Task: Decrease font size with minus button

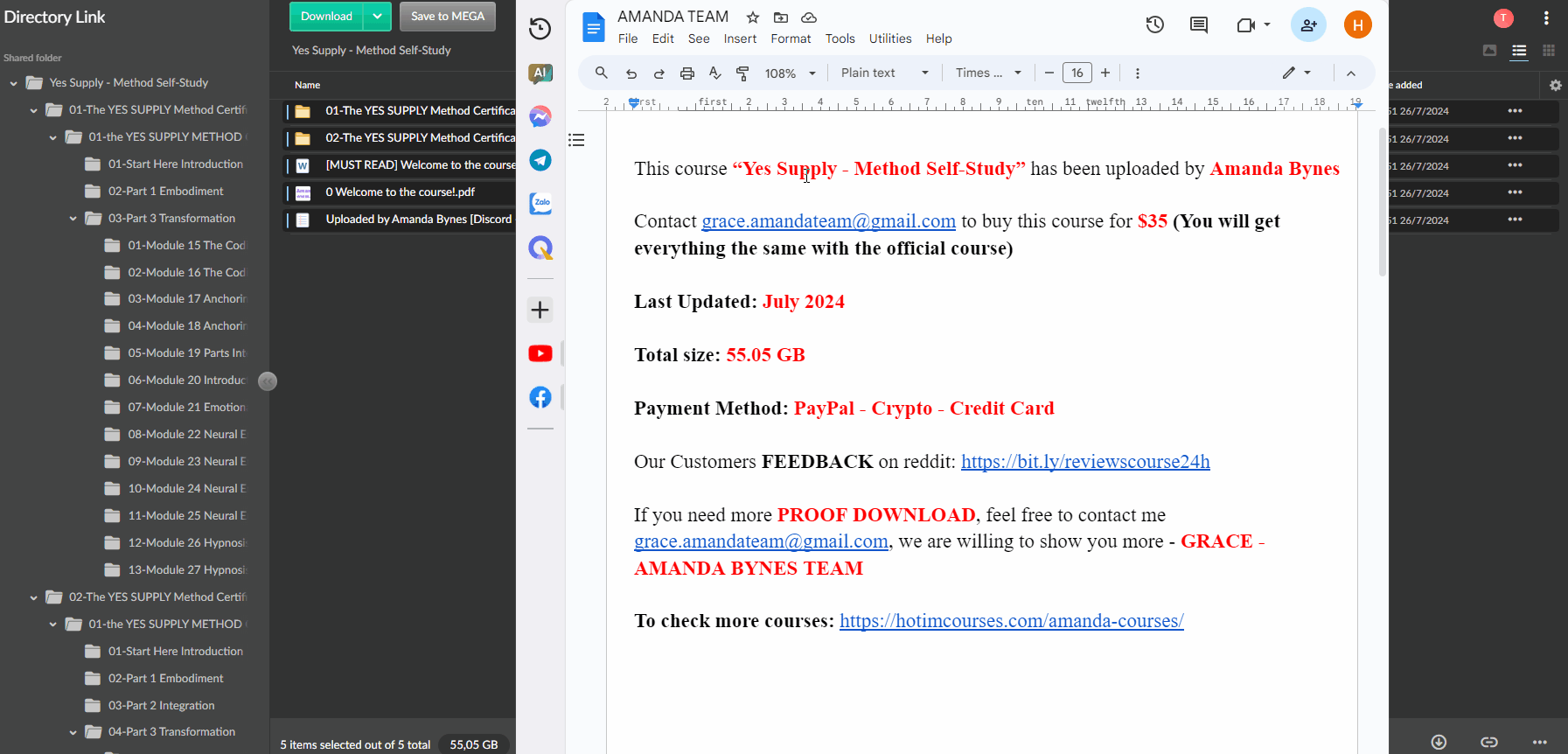Action: (1049, 73)
